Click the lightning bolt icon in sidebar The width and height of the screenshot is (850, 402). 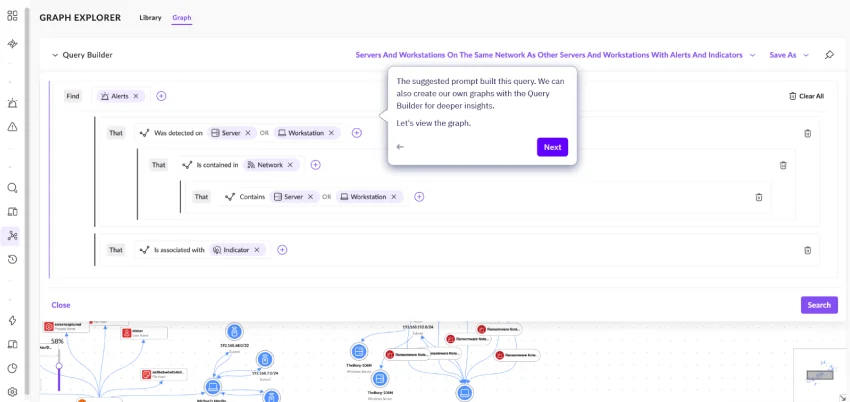12,320
